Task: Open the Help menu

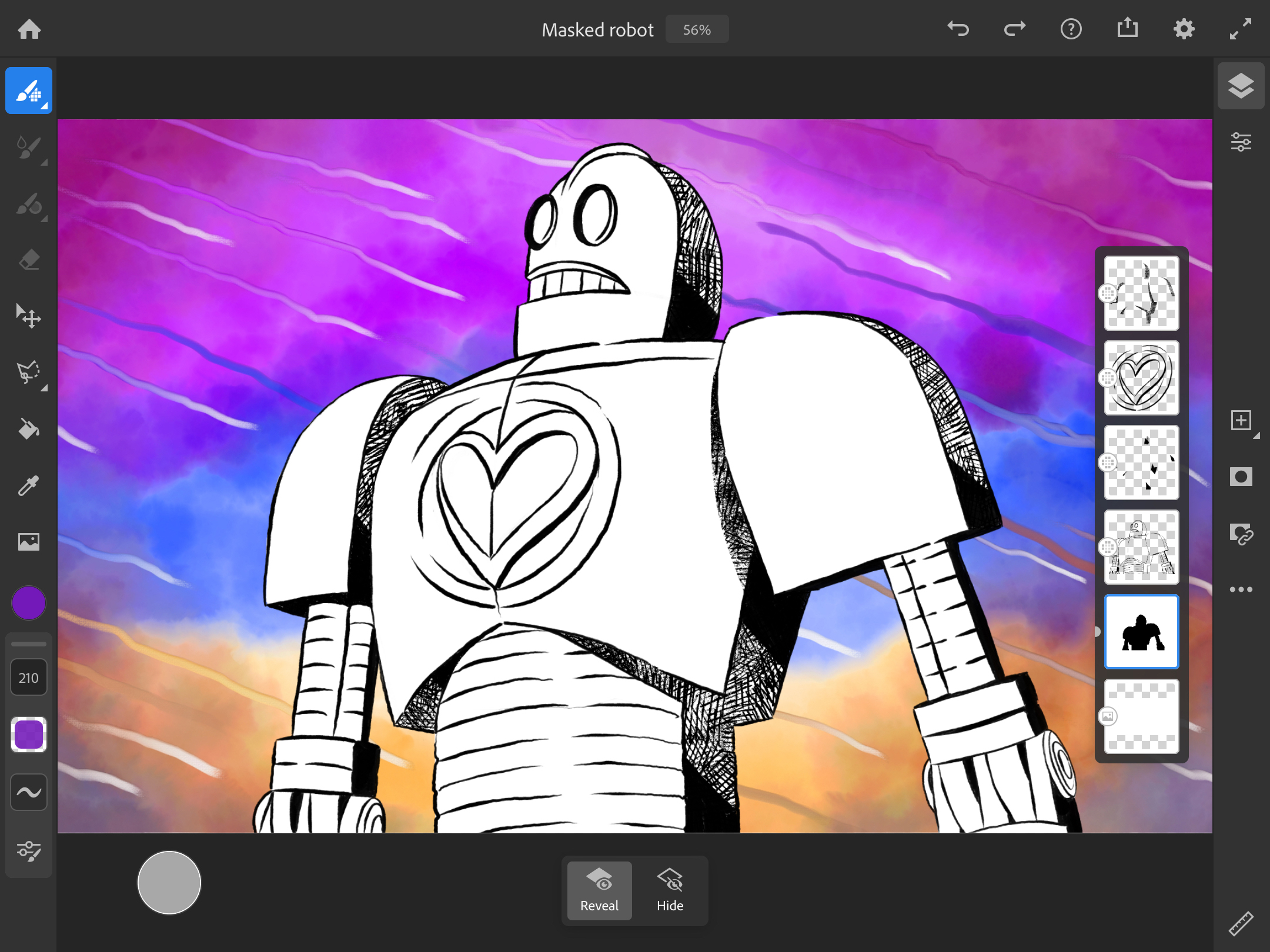Action: (1071, 28)
